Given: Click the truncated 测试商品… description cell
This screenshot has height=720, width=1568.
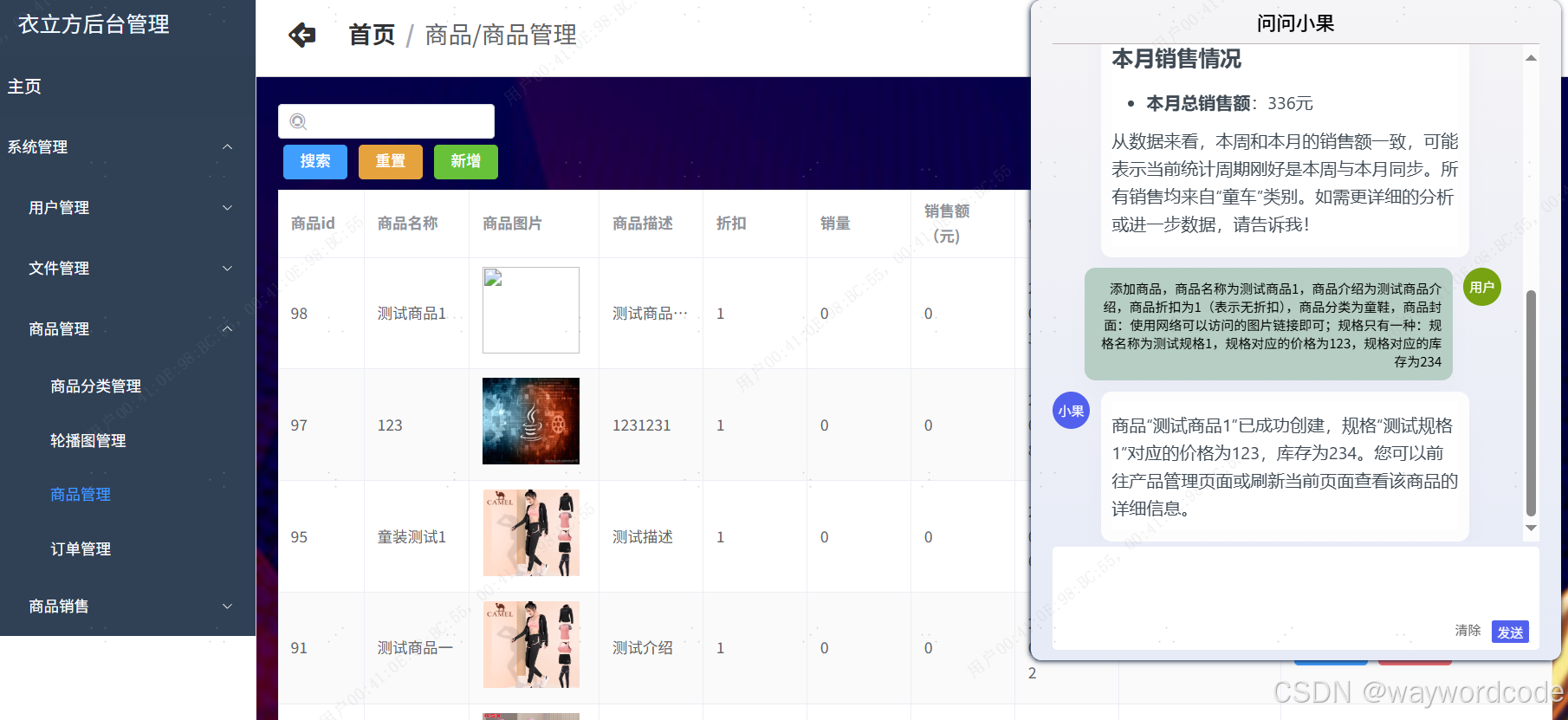Looking at the screenshot, I should 651,314.
